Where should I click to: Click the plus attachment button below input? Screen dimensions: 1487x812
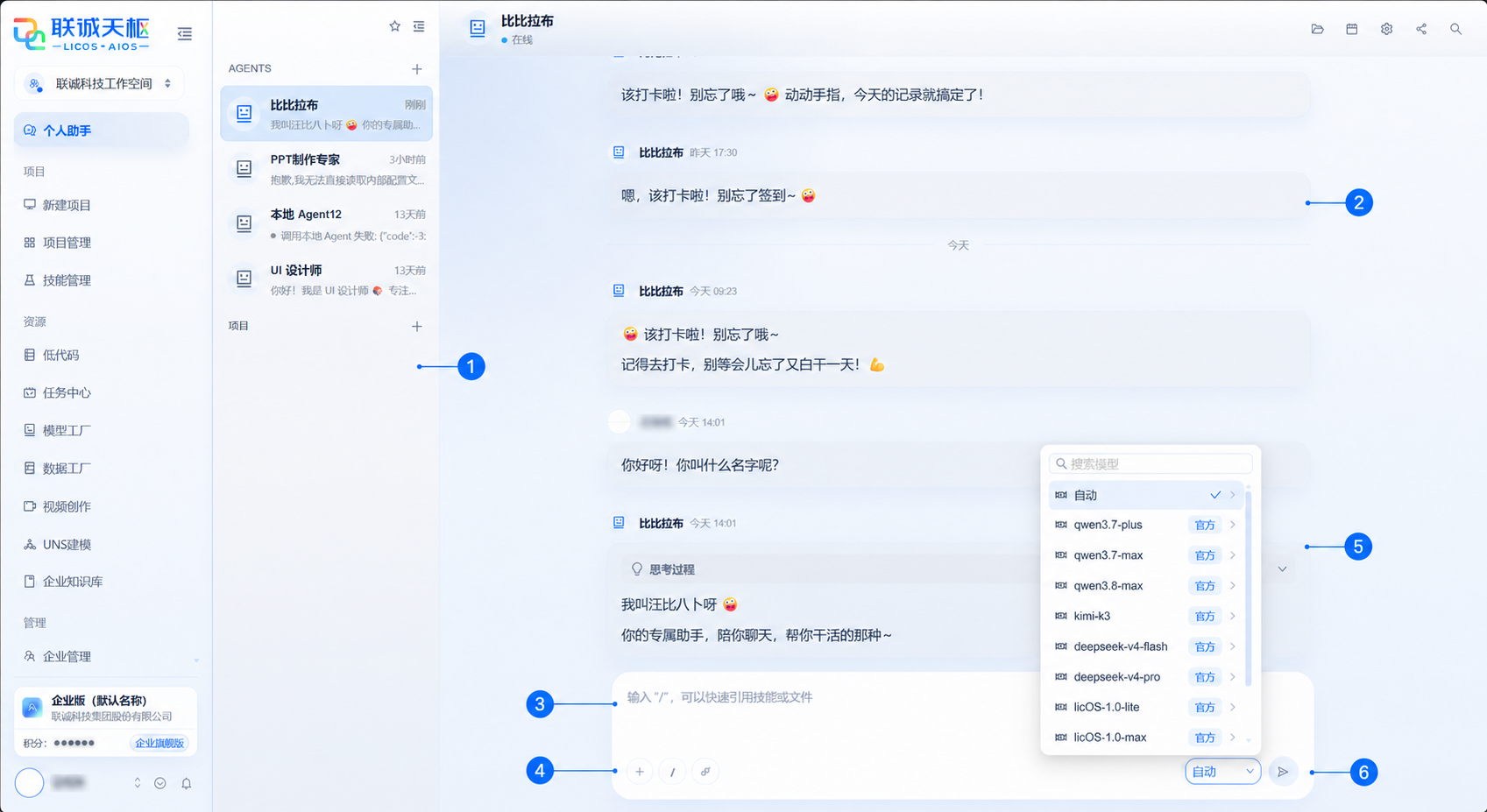(x=640, y=772)
